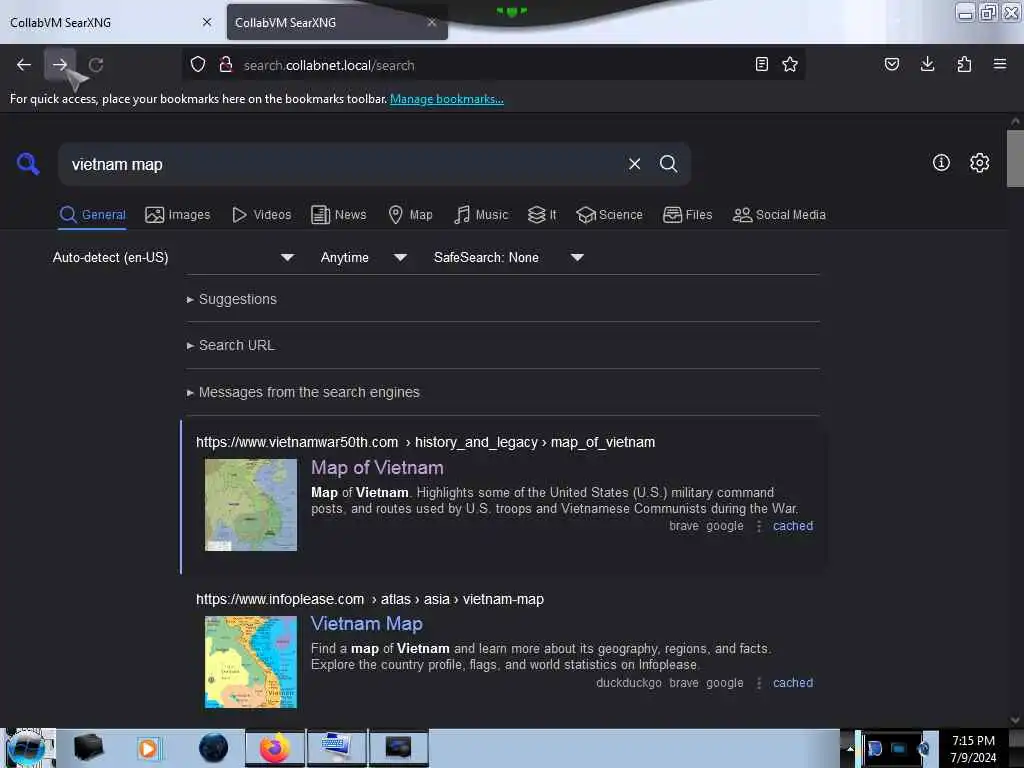
Task: Toggle reader view icon in address bar
Action: pyautogui.click(x=761, y=64)
